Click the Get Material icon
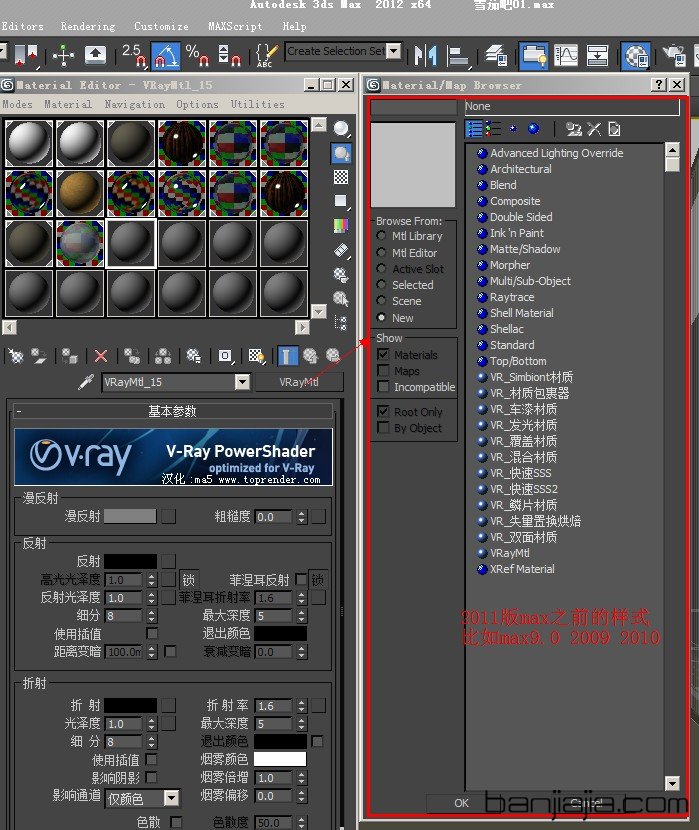 pos(16,356)
